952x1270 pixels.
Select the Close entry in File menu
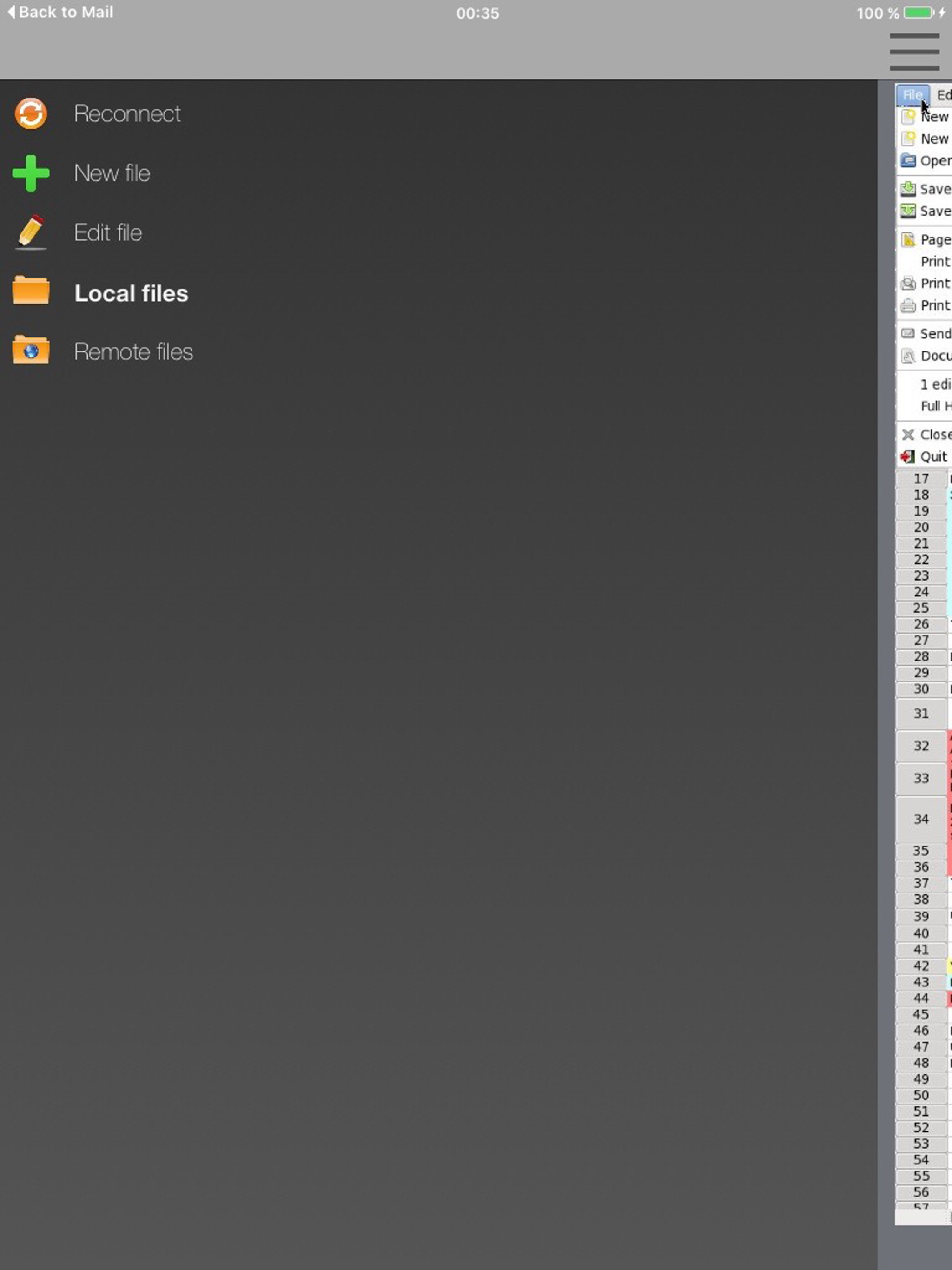point(935,435)
